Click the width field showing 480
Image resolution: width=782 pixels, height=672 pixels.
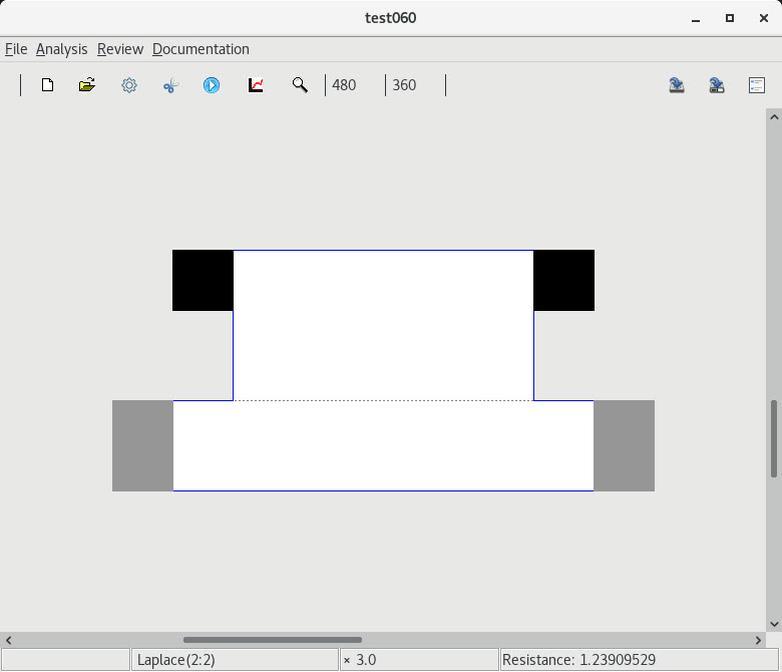point(345,85)
